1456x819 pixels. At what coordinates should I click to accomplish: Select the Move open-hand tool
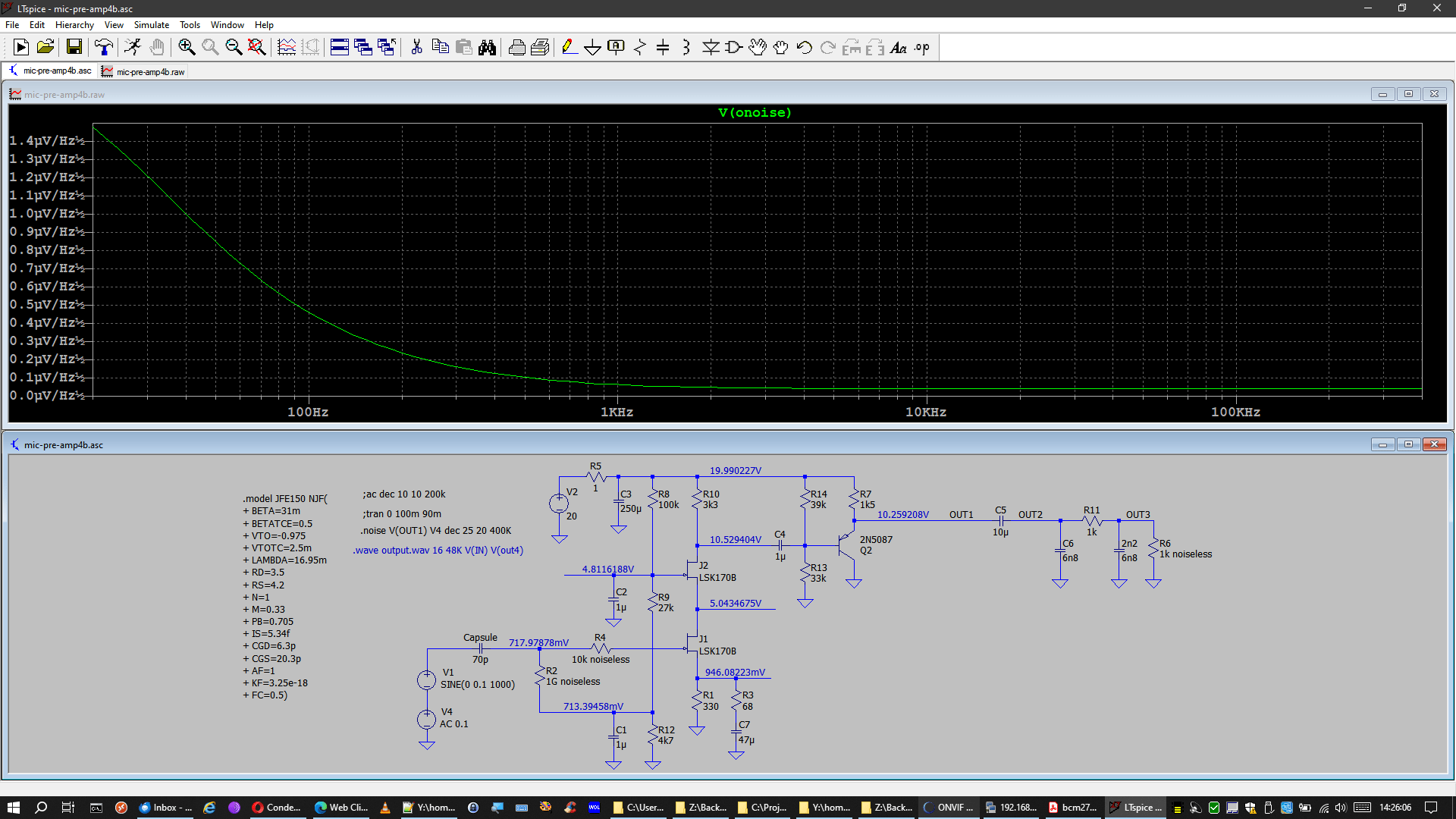(757, 47)
